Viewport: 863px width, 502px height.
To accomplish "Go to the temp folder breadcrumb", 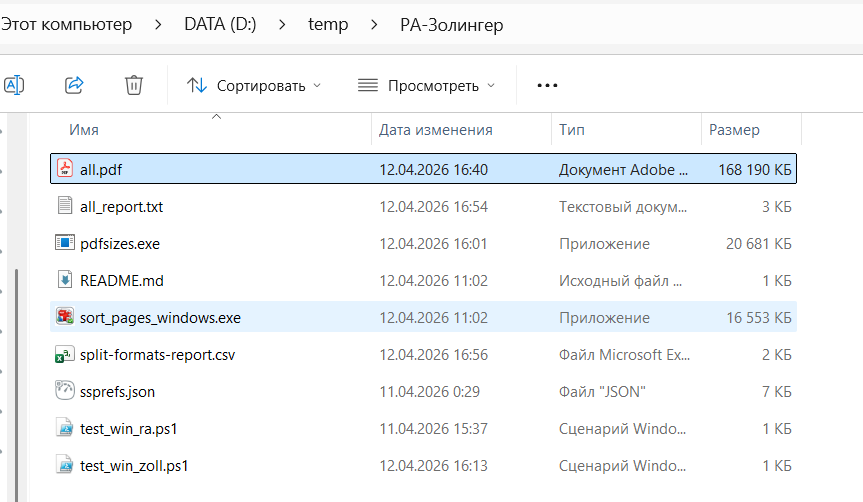I will coord(328,25).
